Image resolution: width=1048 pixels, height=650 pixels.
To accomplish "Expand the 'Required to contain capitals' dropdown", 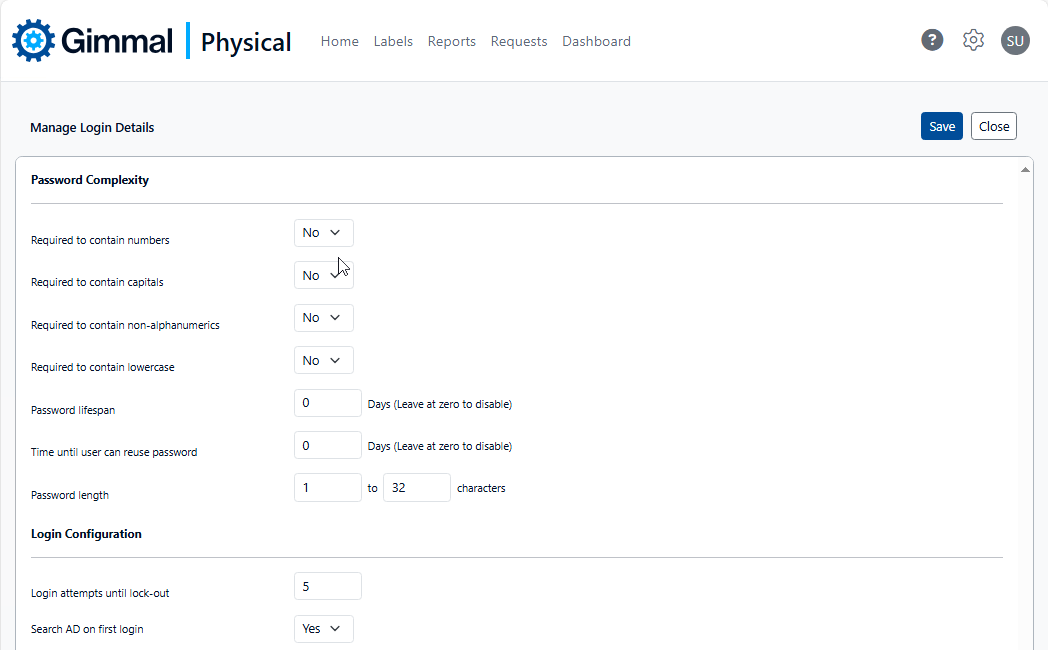I will click(x=323, y=275).
